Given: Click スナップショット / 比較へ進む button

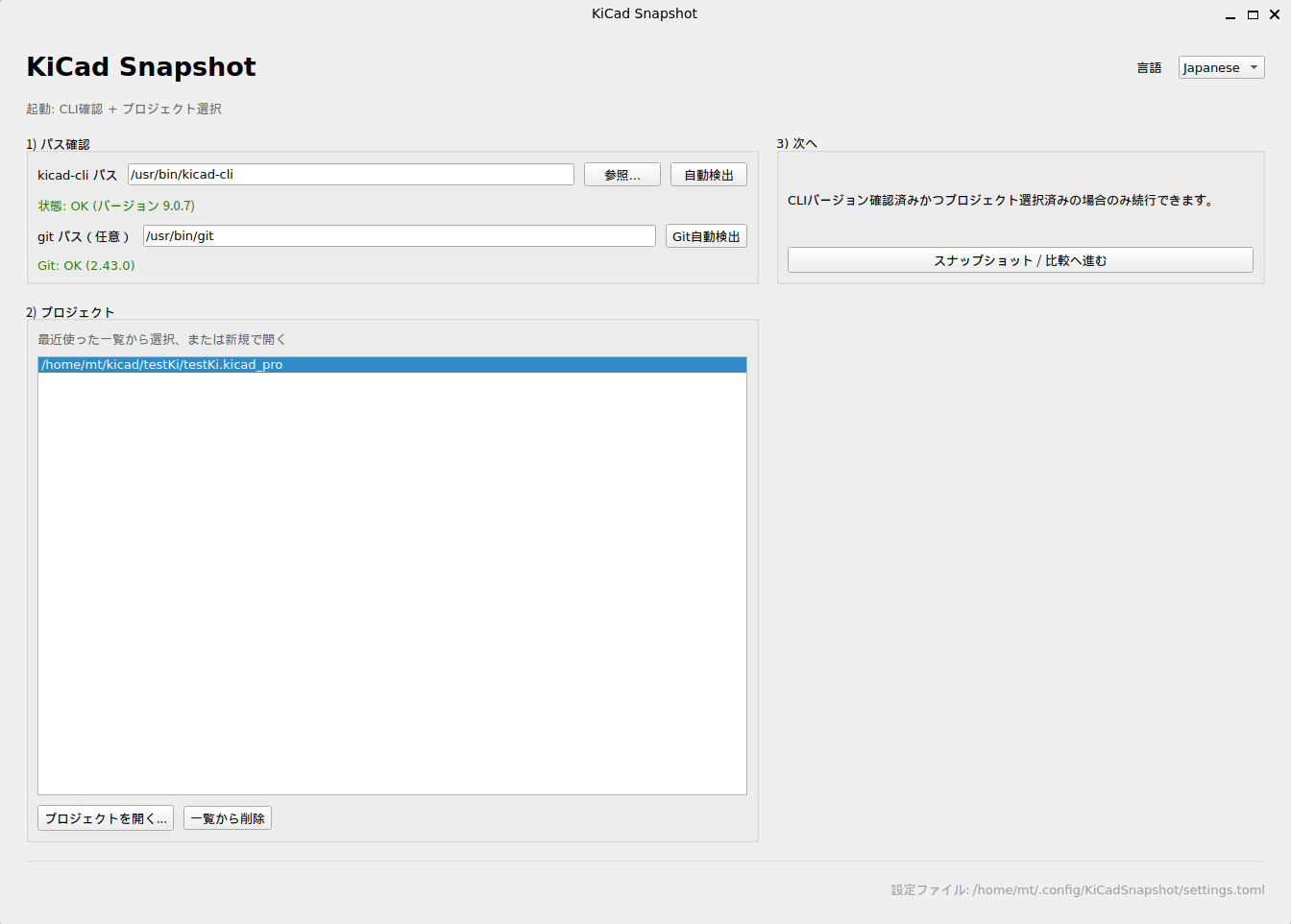Looking at the screenshot, I should point(1020,260).
